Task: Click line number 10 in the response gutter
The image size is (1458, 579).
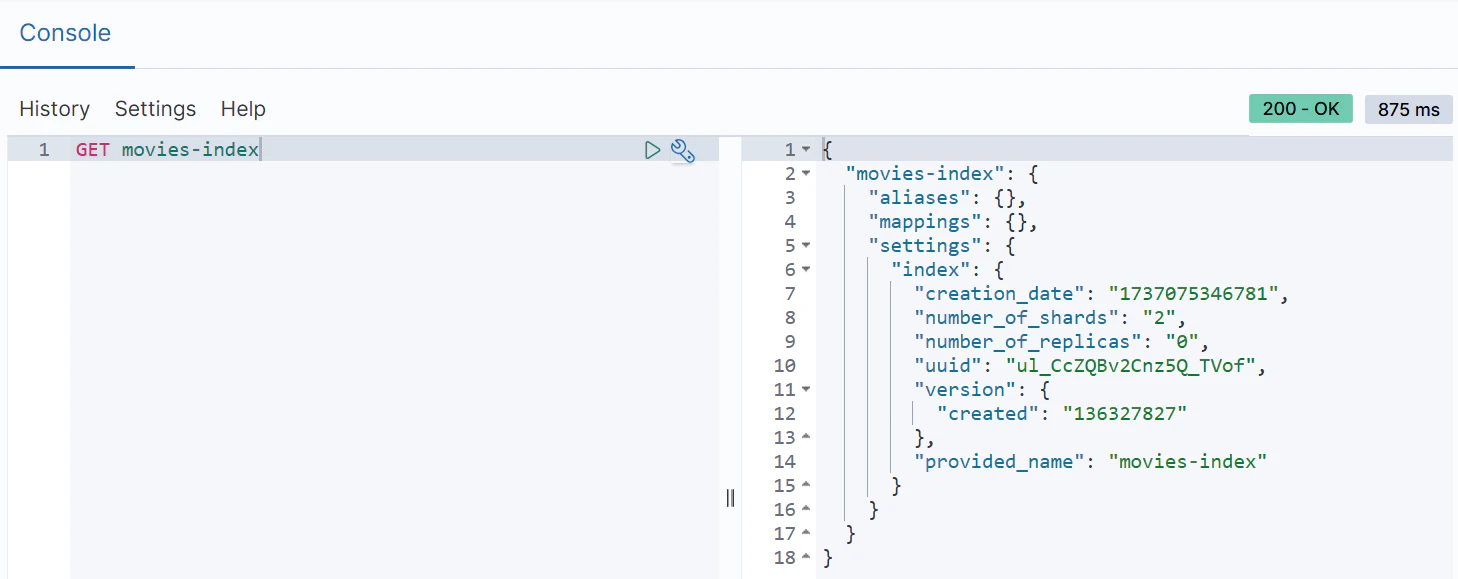Action: (784, 366)
